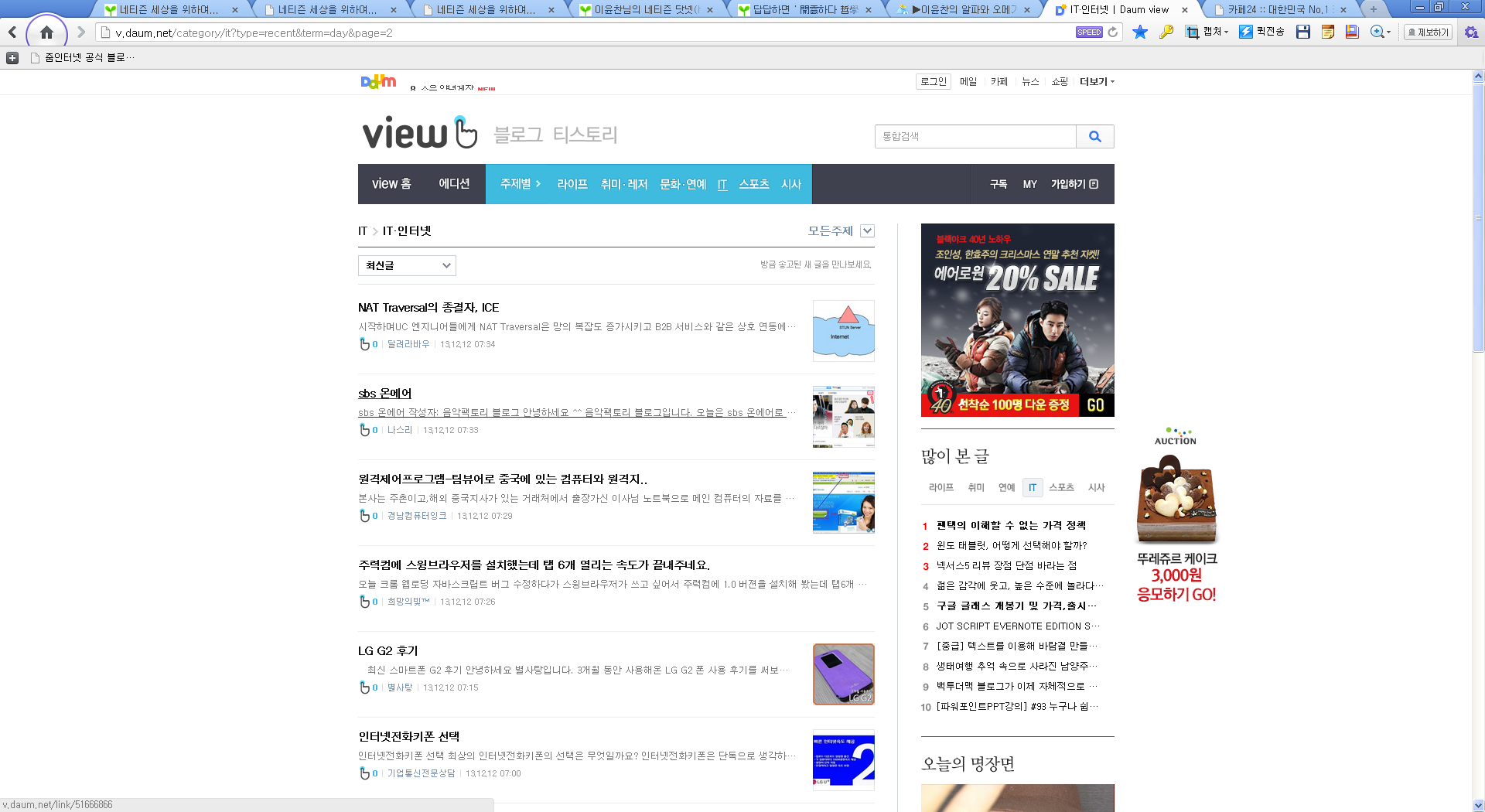1485x812 pixels.
Task: Select the 라이프 category menu
Action: click(x=572, y=184)
